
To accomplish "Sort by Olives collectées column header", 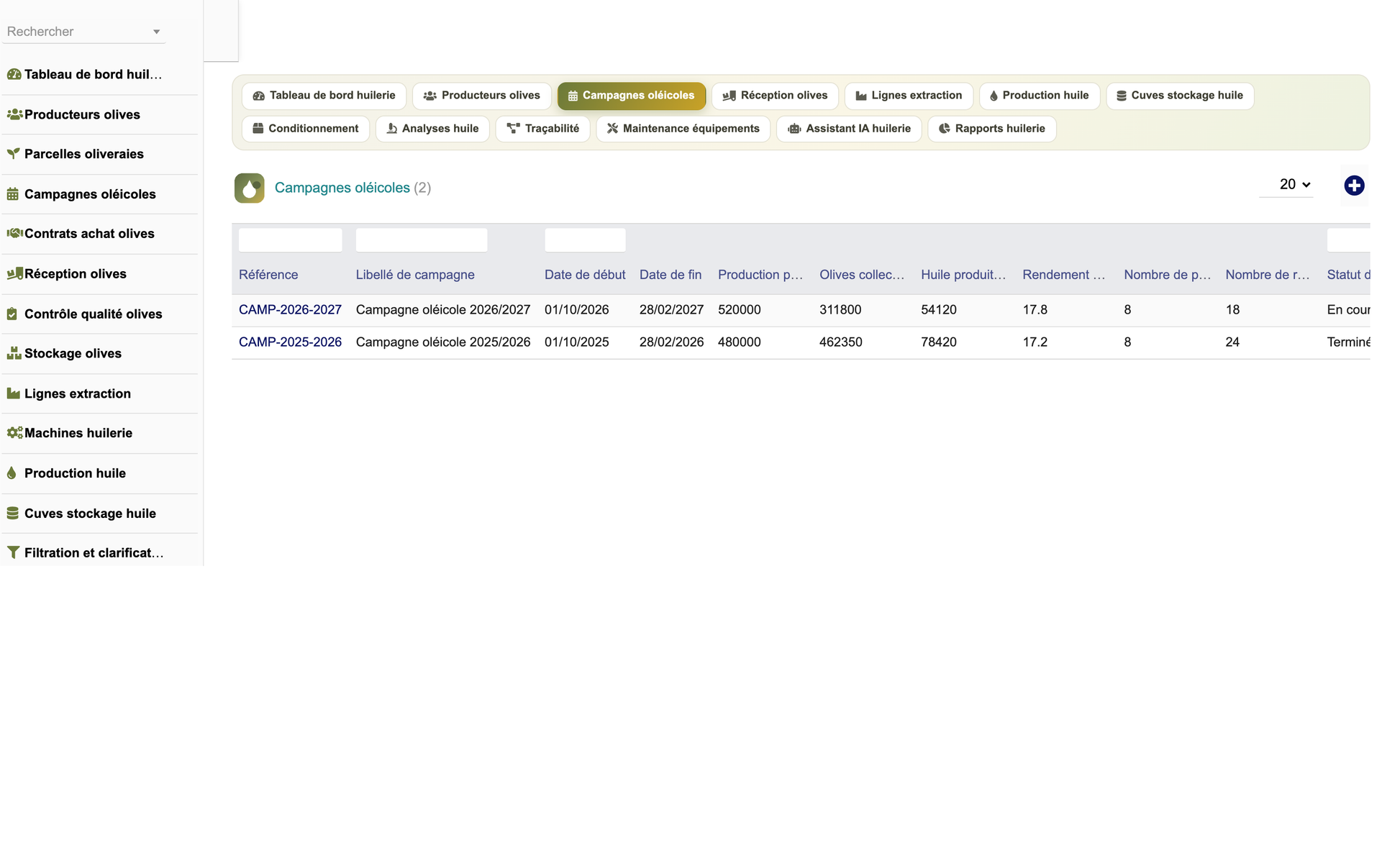I will 862,275.
